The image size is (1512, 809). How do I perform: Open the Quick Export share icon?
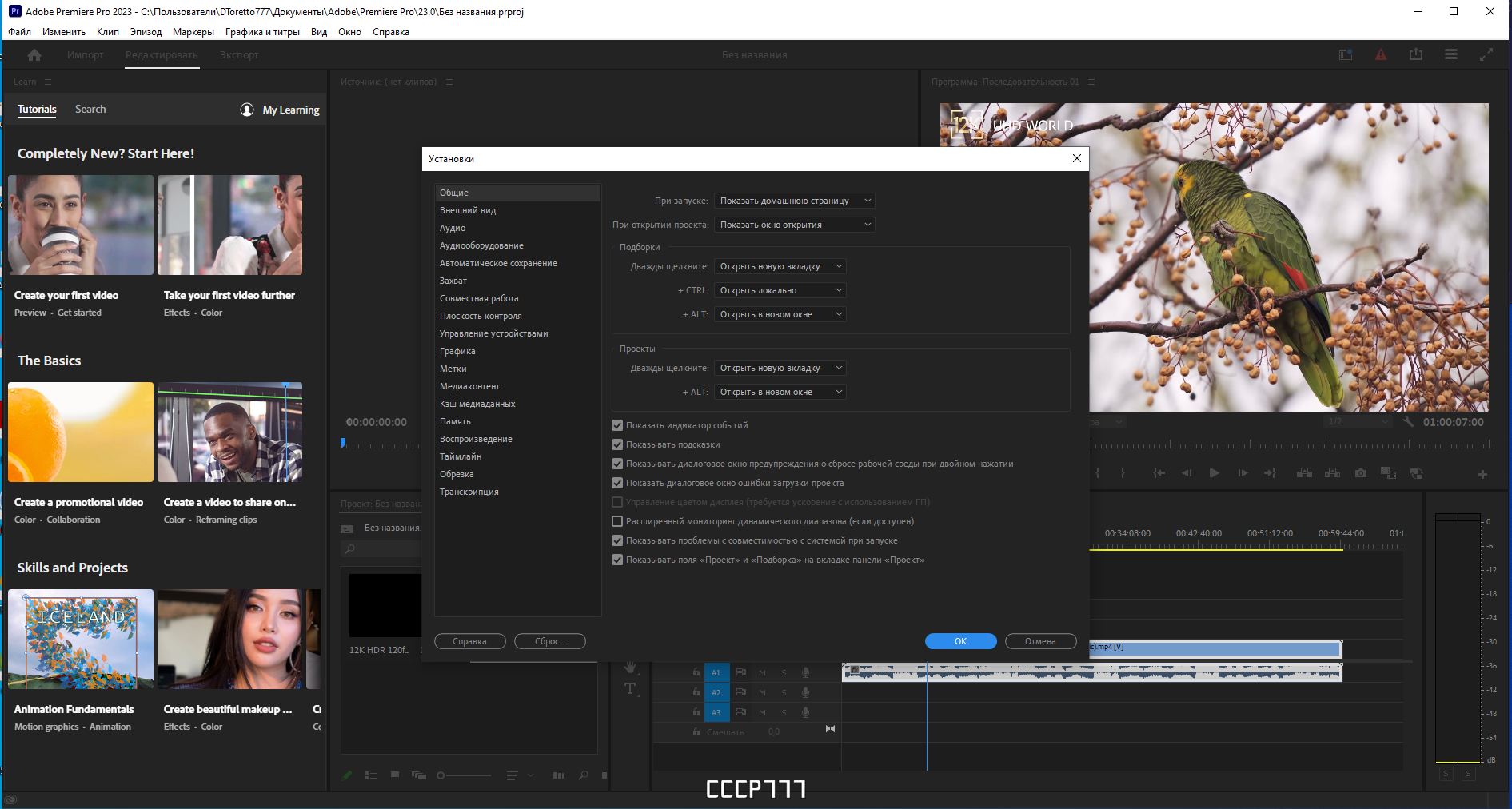[x=1416, y=54]
